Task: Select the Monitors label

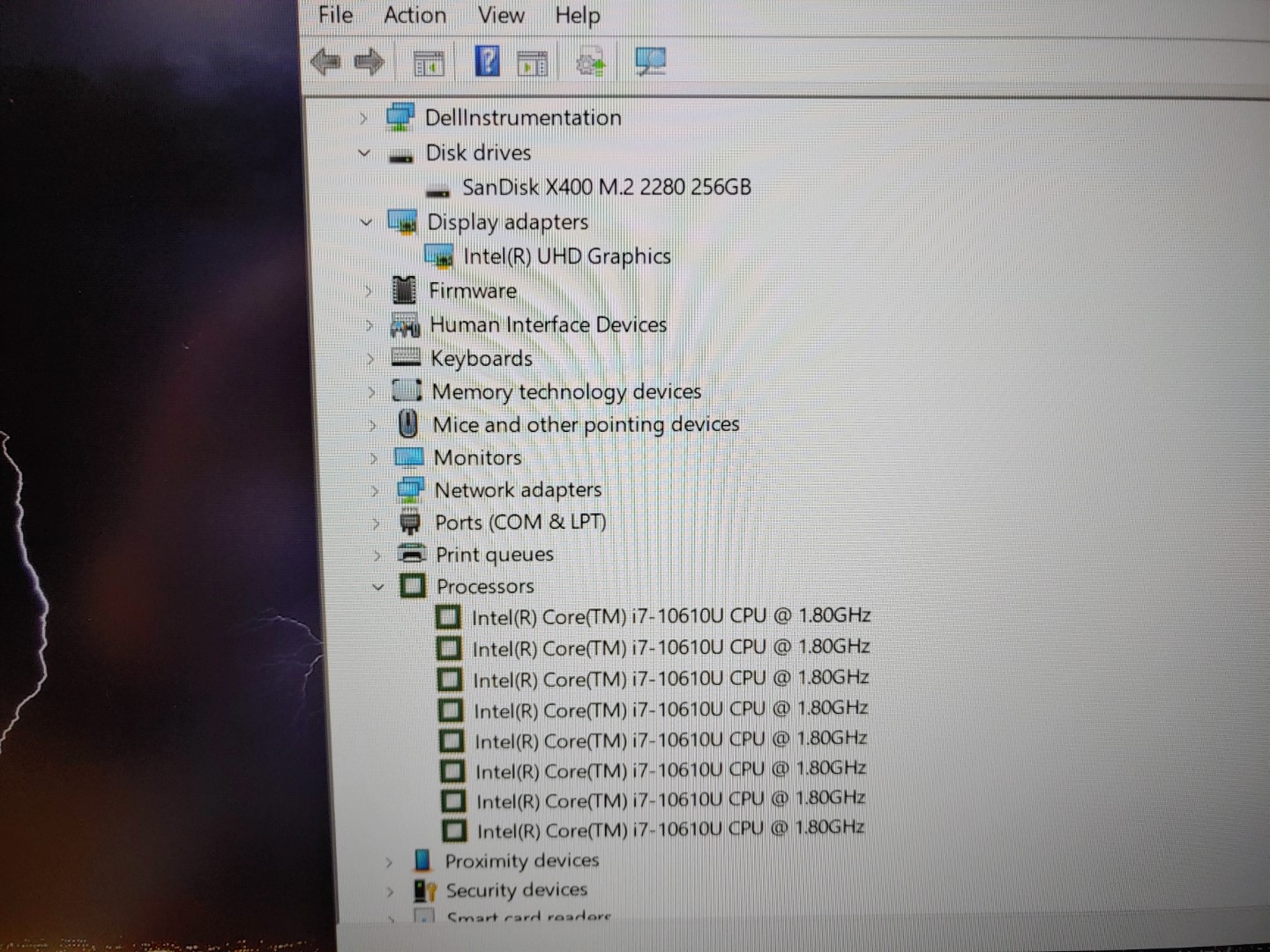Action: pos(478,457)
